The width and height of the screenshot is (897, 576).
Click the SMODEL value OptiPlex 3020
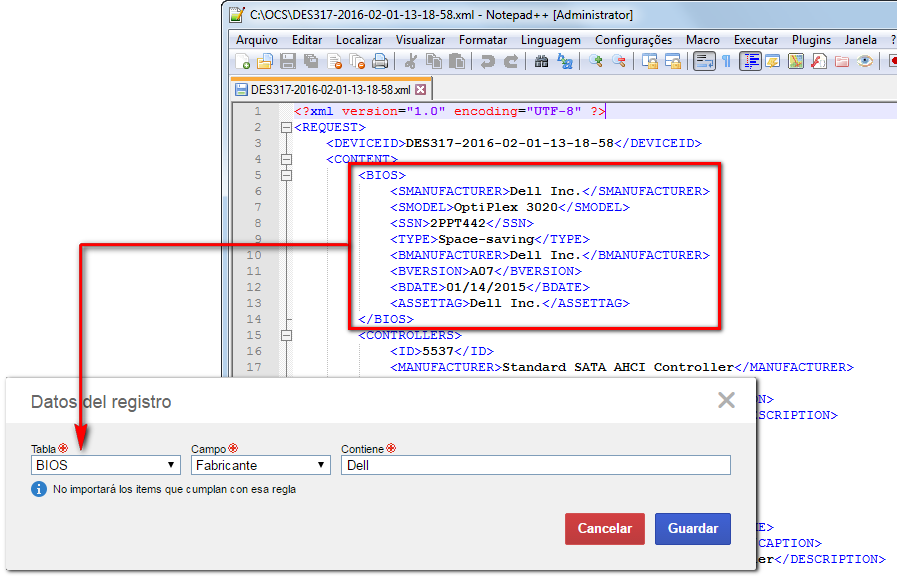pos(505,208)
